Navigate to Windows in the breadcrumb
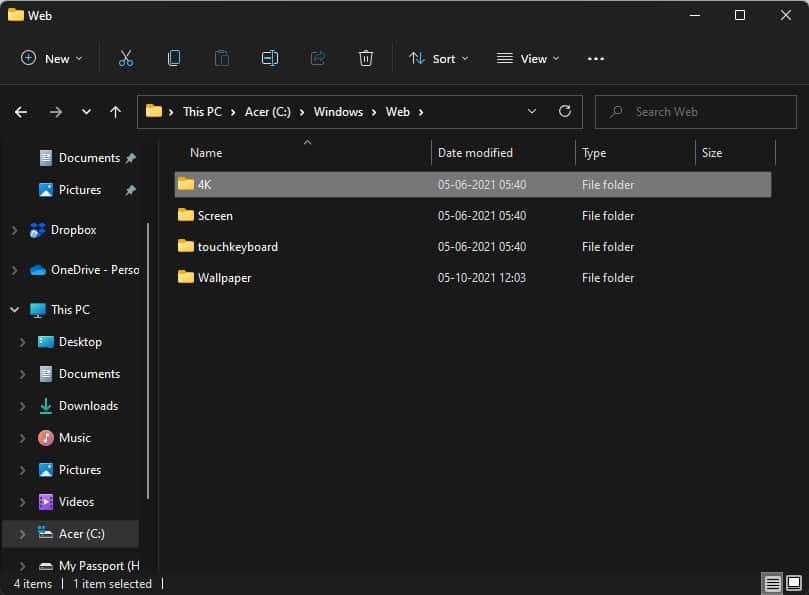Screen dimensions: 809x595 [x=339, y=112]
